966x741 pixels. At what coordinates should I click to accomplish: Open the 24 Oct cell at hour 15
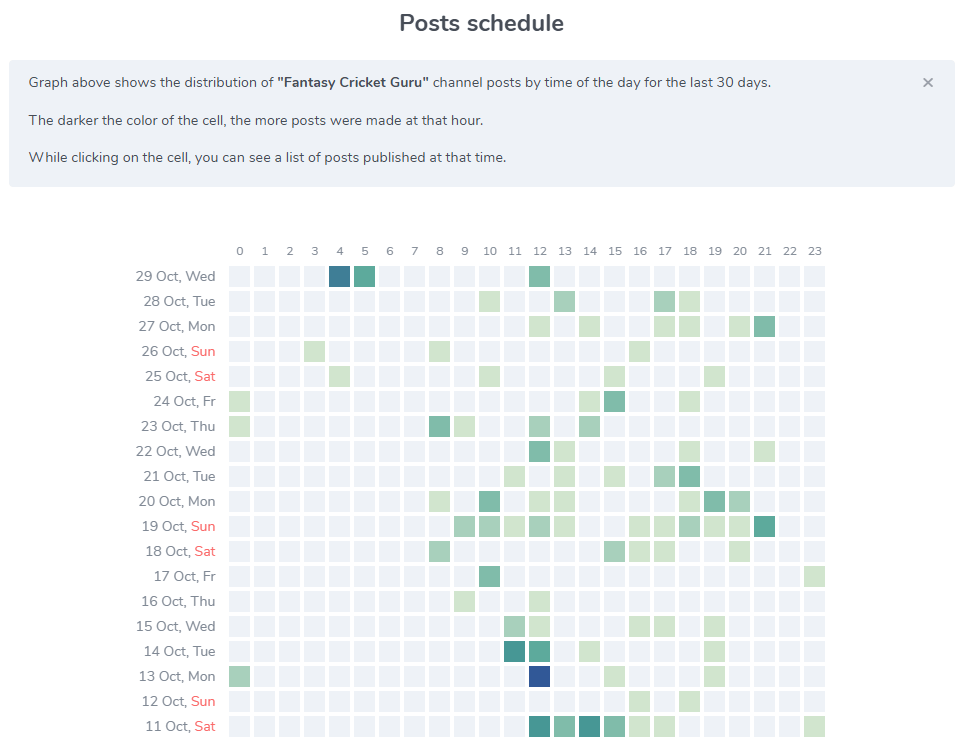pyautogui.click(x=615, y=402)
